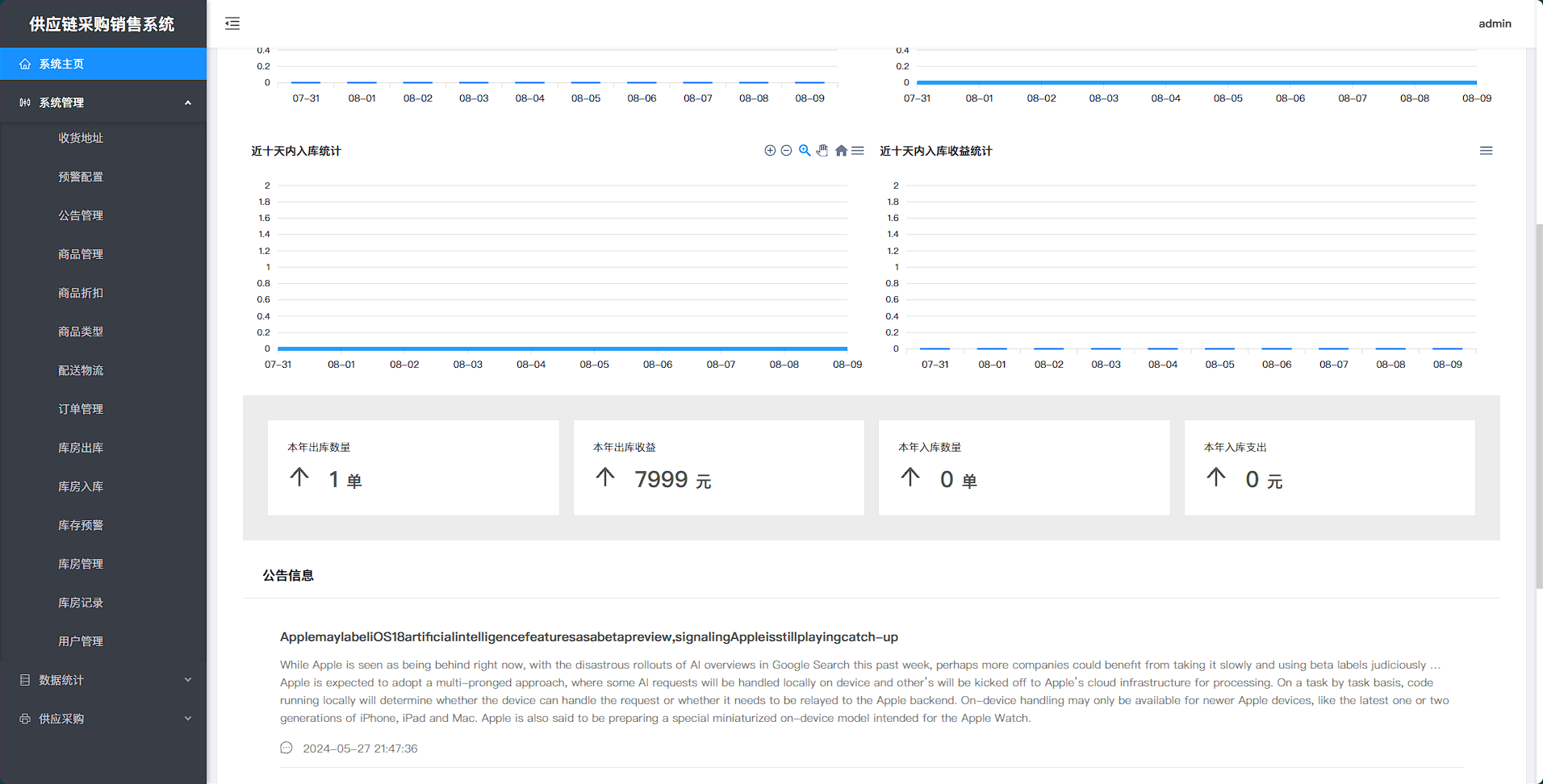Zoom in on the 近十天内入库统计 chart
Image resolution: width=1543 pixels, height=784 pixels.
point(770,151)
